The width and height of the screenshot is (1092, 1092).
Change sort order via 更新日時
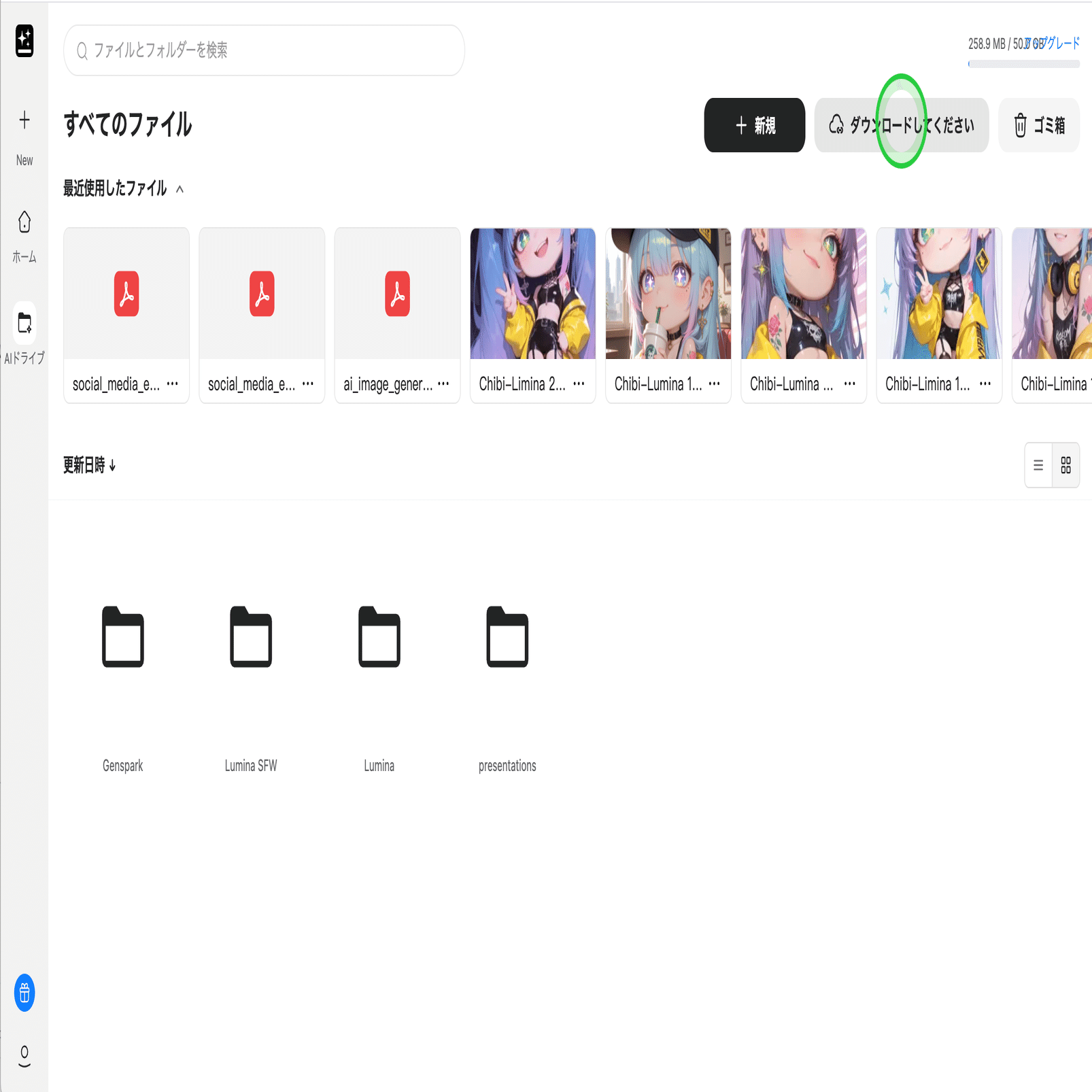point(90,465)
